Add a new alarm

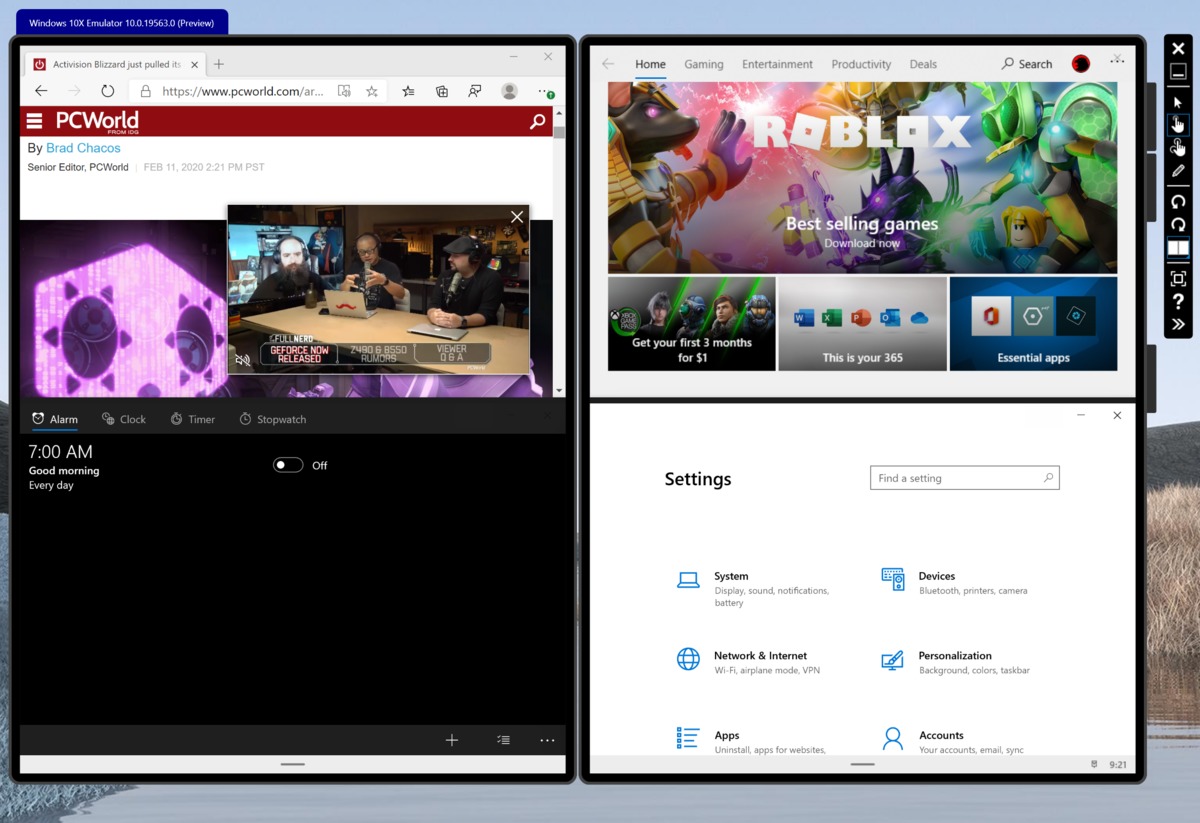[x=452, y=740]
